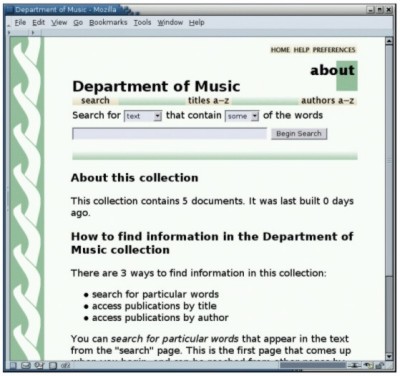
Task: Open the Help menu
Action: (x=197, y=22)
